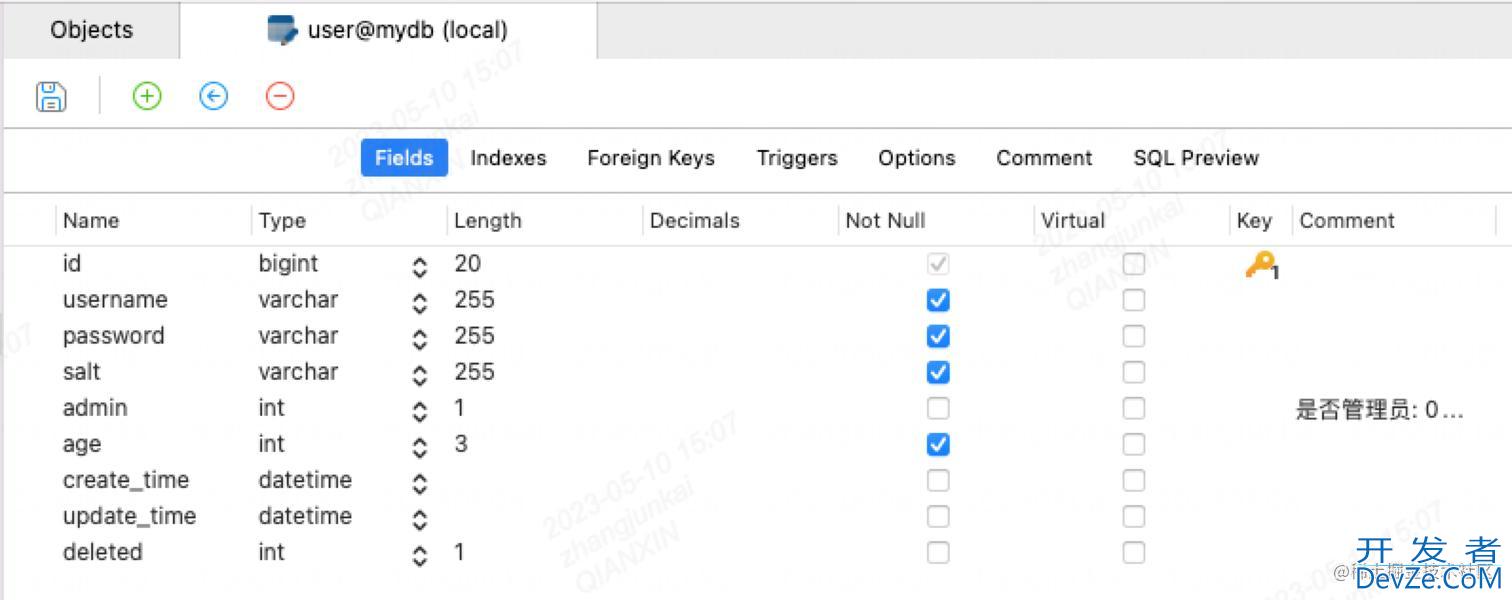Click the blue Insert Field icon
Image resolution: width=1512 pixels, height=600 pixels.
tap(214, 96)
